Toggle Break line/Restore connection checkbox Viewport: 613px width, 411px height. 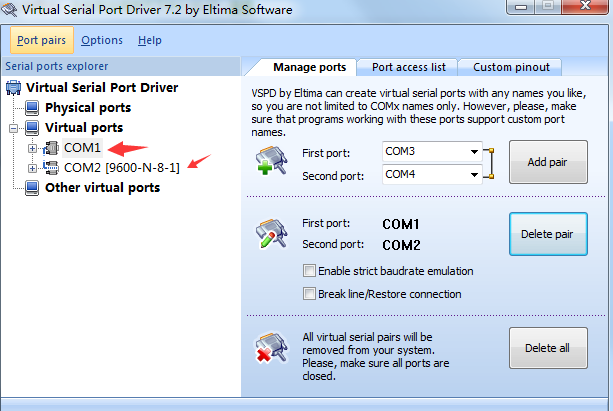pos(309,294)
